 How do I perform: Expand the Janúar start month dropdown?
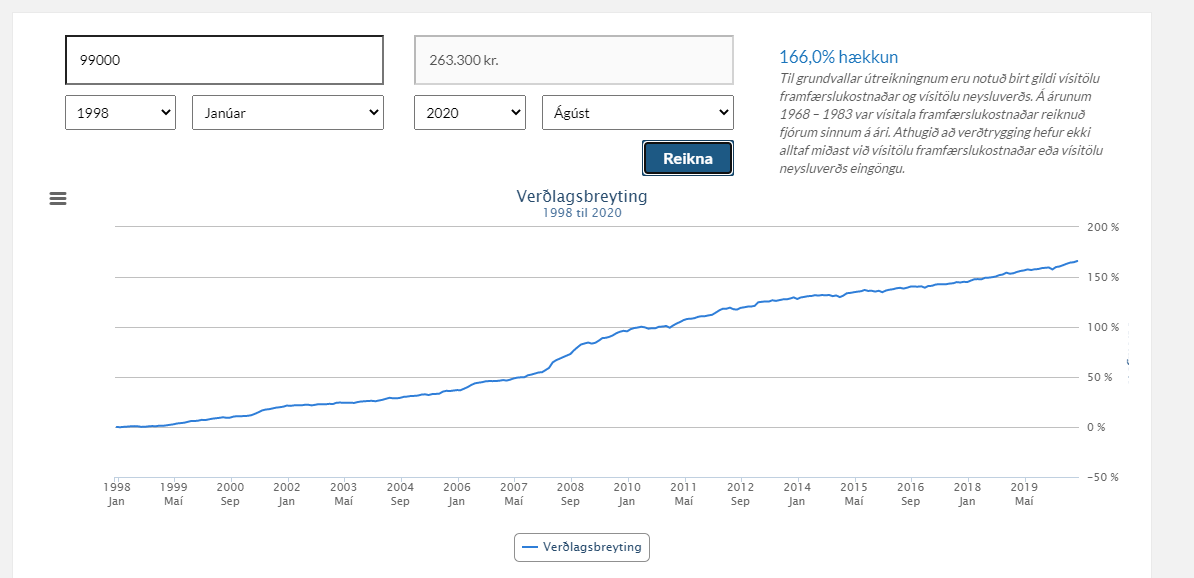287,113
